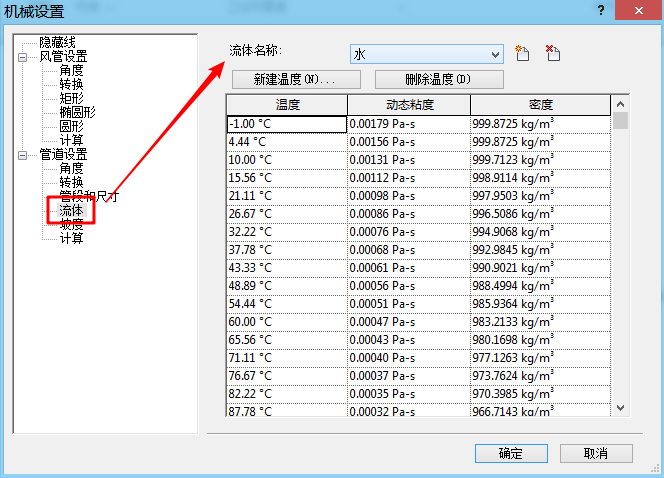664x478 pixels.
Task: Select 角度 under 风管设置
Action: [71, 70]
